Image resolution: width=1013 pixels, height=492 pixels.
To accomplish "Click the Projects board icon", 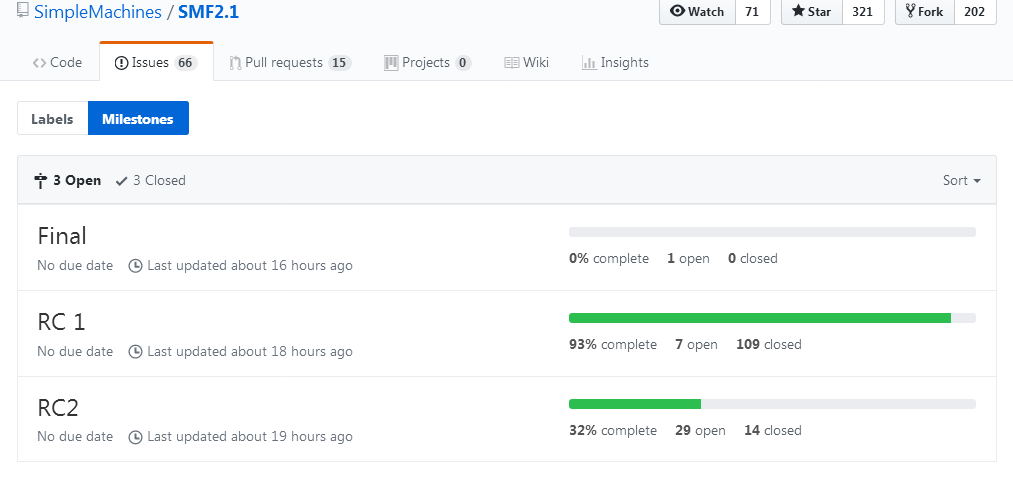I will 391,63.
